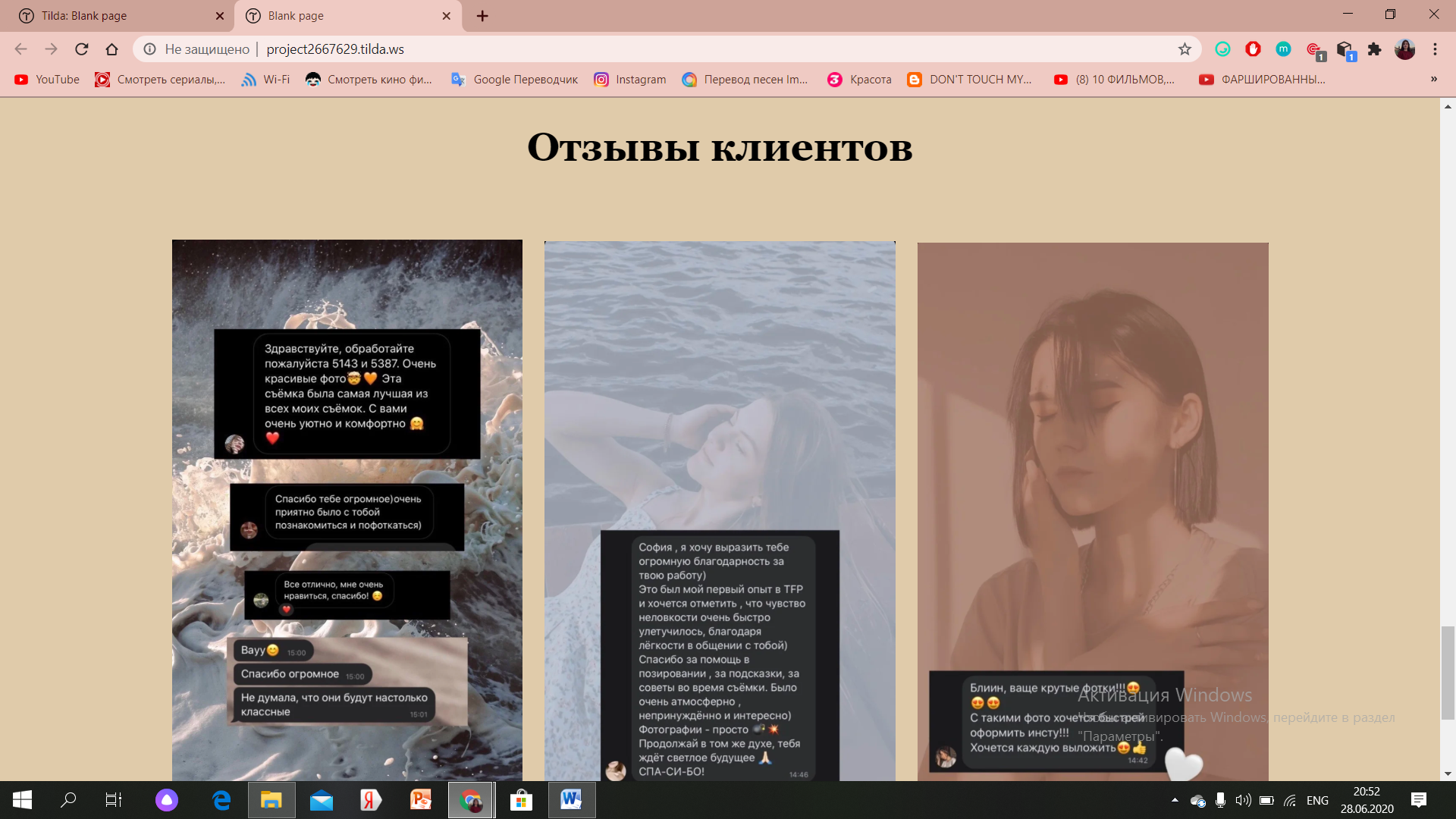Open the Grammarly extension icon
The width and height of the screenshot is (1456, 819).
1222,49
